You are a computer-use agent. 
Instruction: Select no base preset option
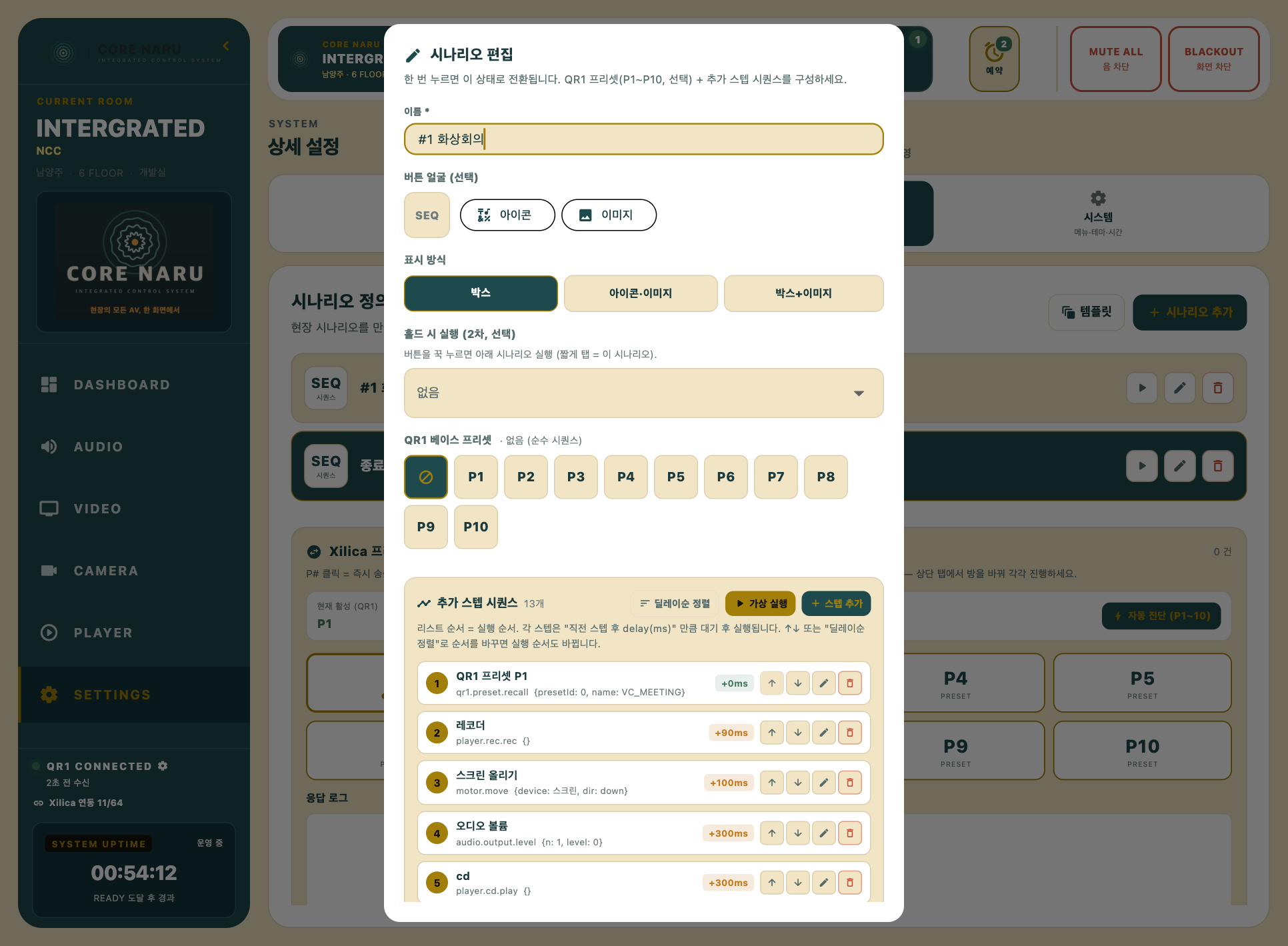(426, 477)
